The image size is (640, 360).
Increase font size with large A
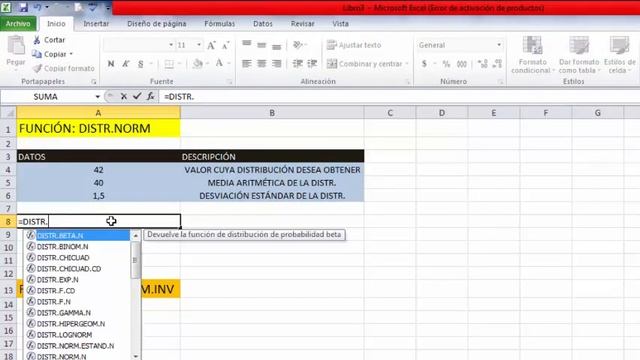click(x=211, y=45)
